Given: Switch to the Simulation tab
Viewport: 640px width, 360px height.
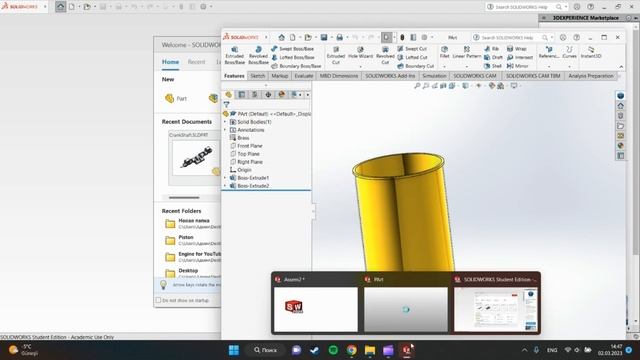Looking at the screenshot, I should coord(434,76).
